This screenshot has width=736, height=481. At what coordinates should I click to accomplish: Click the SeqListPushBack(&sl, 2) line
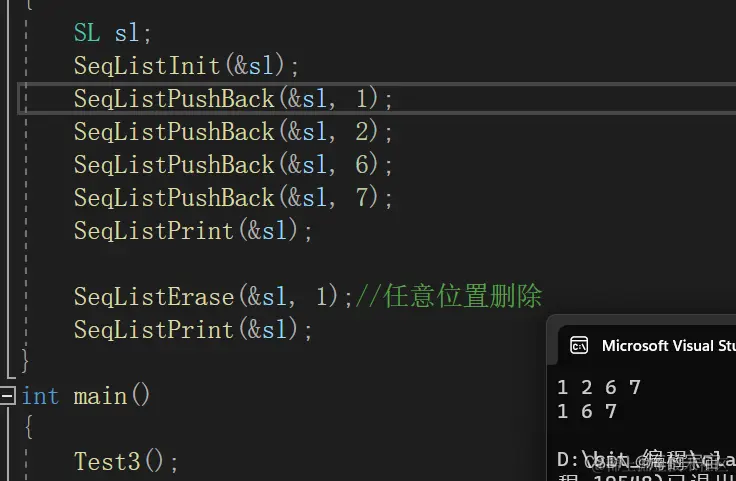click(x=233, y=131)
